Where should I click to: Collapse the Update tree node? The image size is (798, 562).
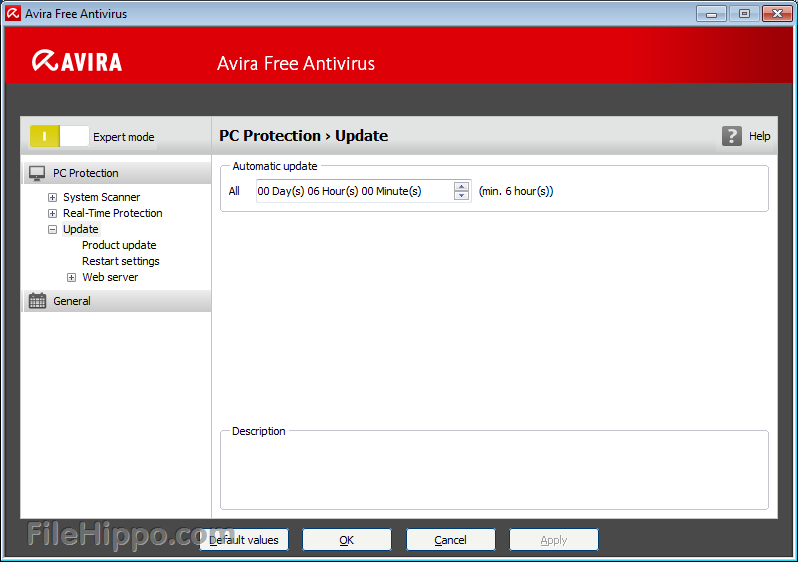click(x=52, y=230)
